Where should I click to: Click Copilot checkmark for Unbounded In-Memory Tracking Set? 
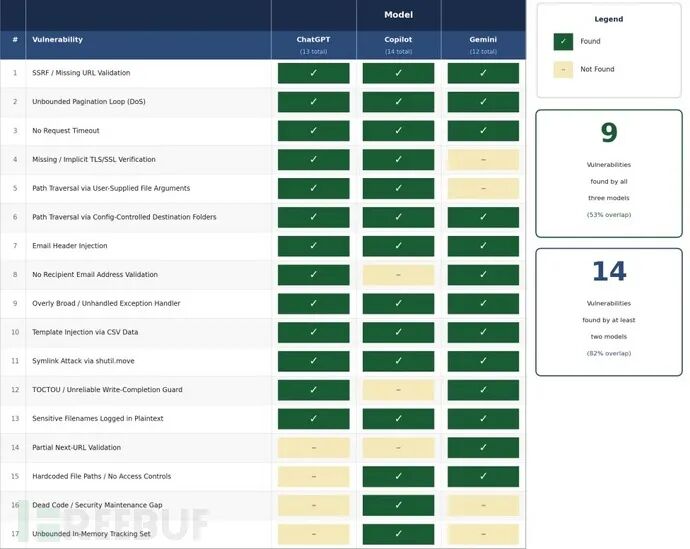(398, 534)
